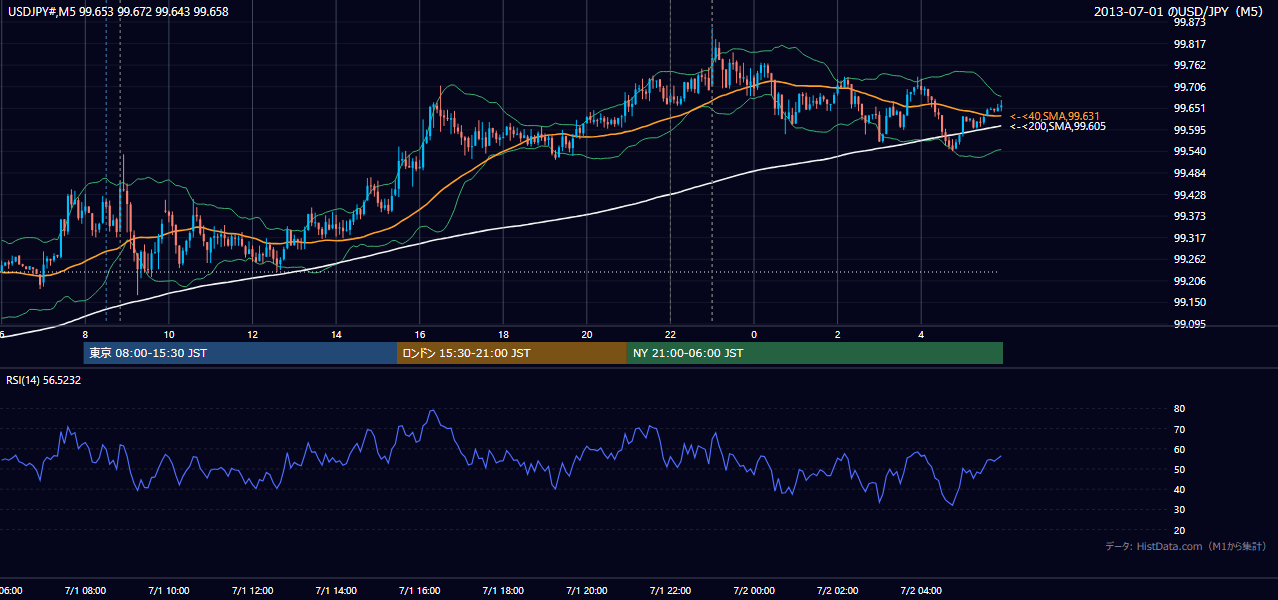
Task: Click the bottom time label 7/2 02:00
Action: pos(838,591)
